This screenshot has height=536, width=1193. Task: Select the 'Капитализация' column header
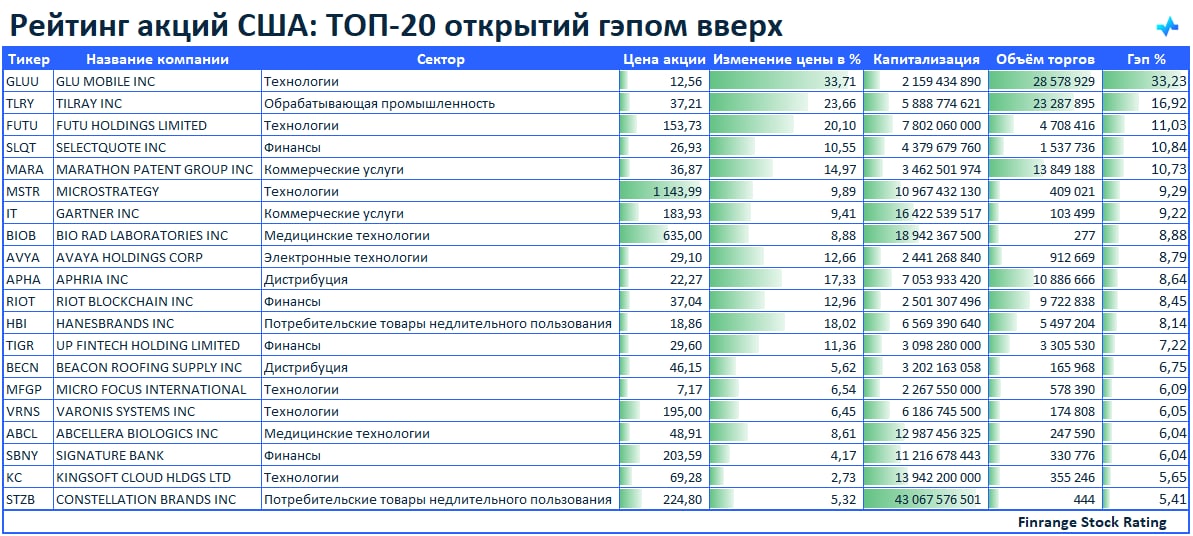click(x=926, y=59)
